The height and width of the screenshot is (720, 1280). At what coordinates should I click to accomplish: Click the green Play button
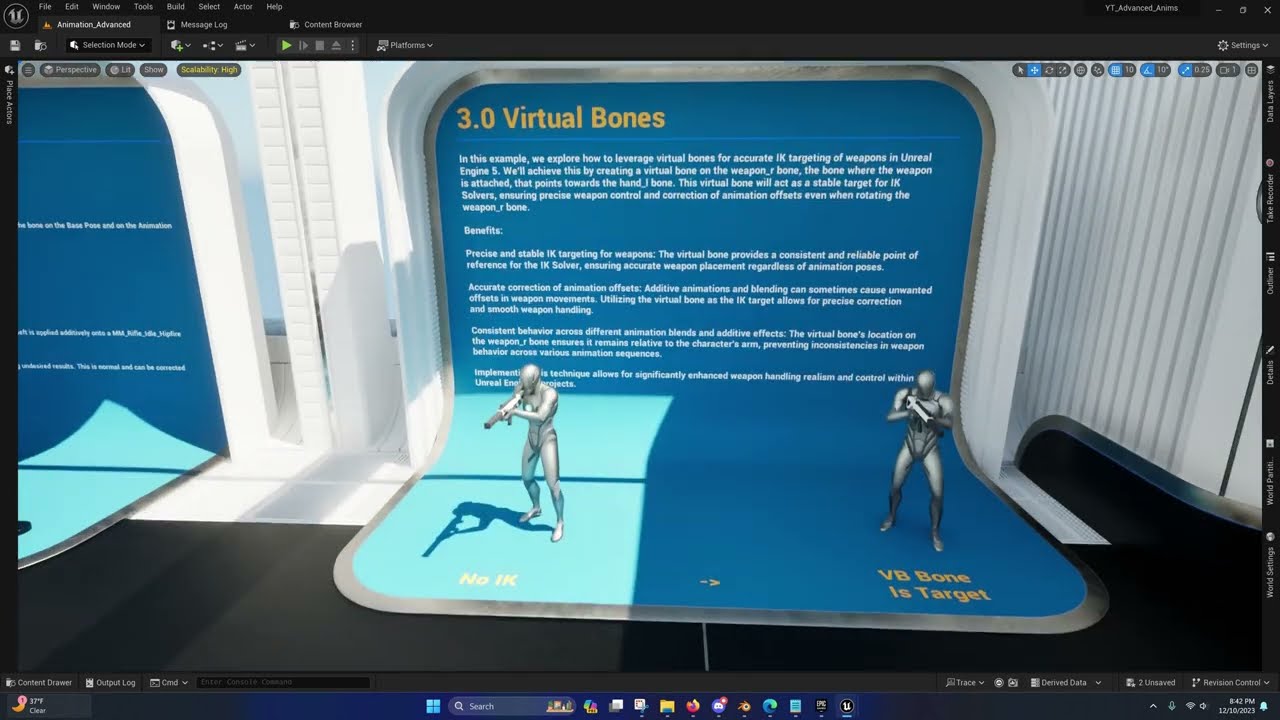286,45
